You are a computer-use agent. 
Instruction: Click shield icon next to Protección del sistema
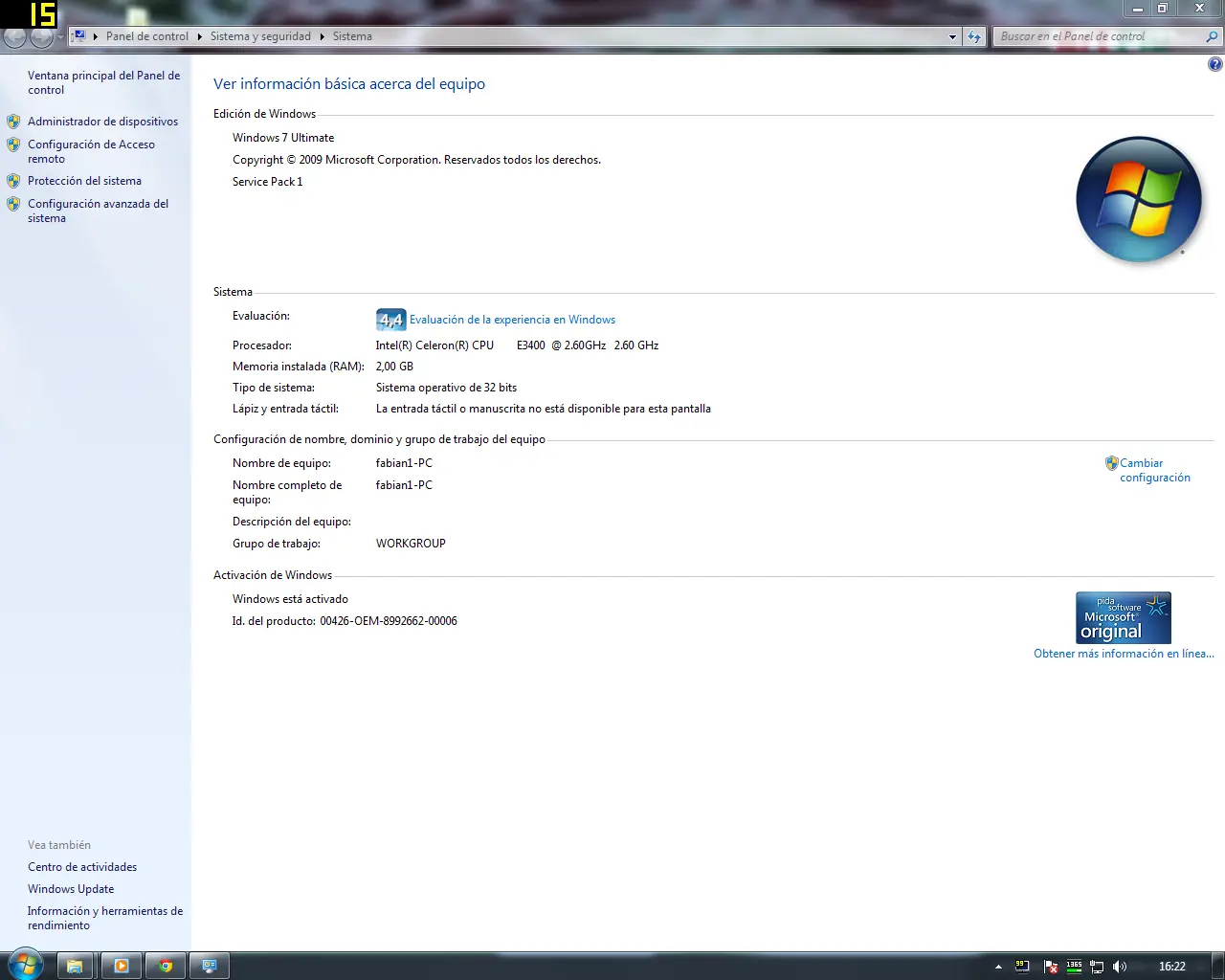(x=13, y=181)
